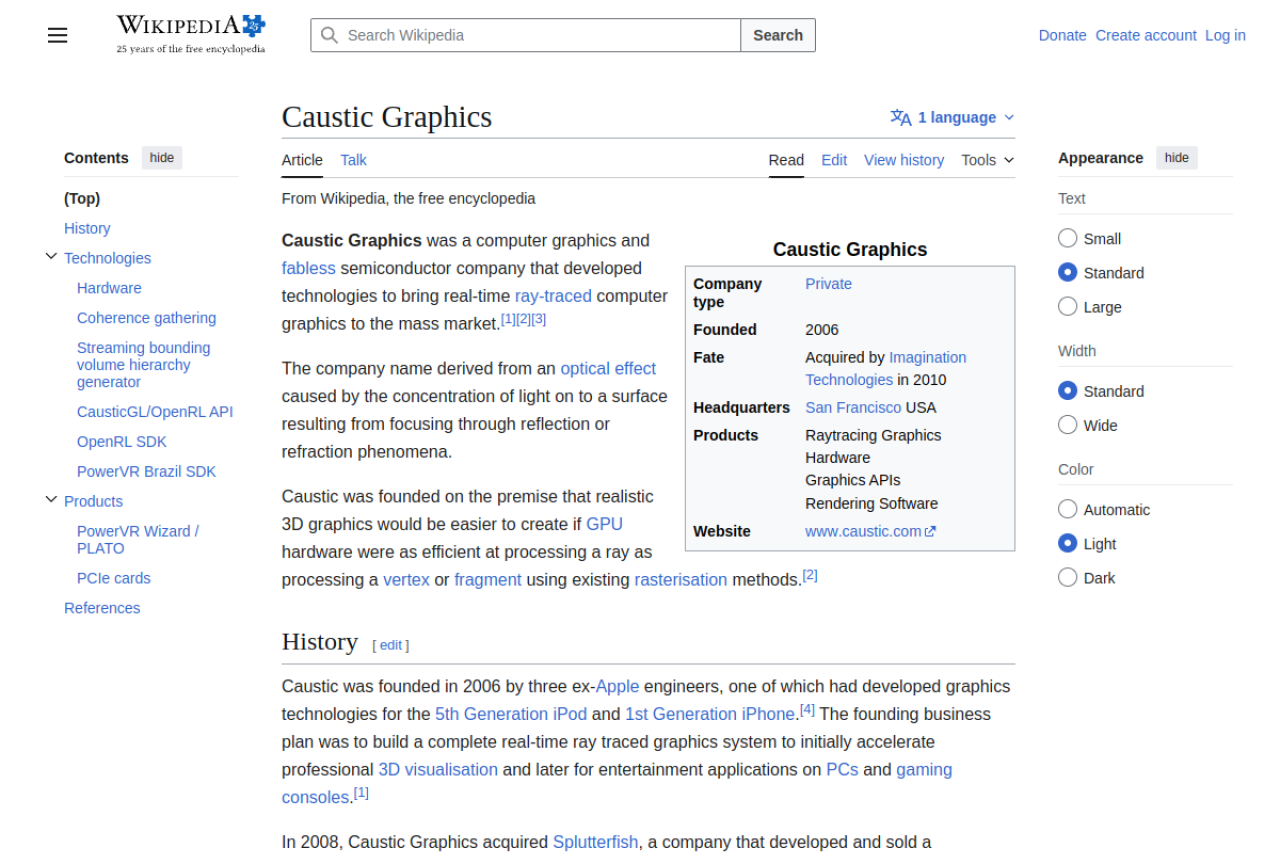Hide the Appearance panel
This screenshot has width=1280, height=853.
[x=1177, y=158]
